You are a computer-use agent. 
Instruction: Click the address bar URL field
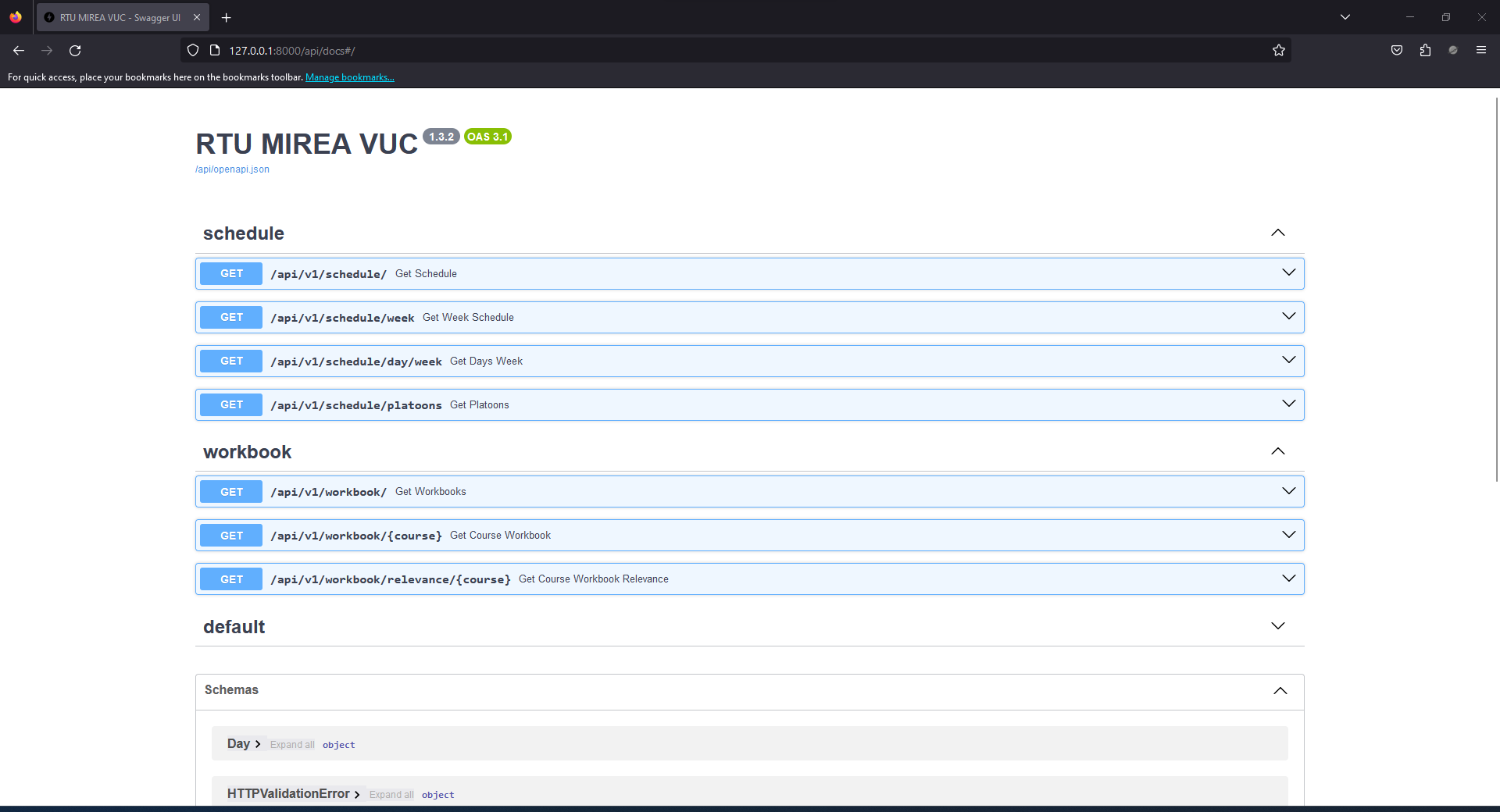[x=734, y=51]
